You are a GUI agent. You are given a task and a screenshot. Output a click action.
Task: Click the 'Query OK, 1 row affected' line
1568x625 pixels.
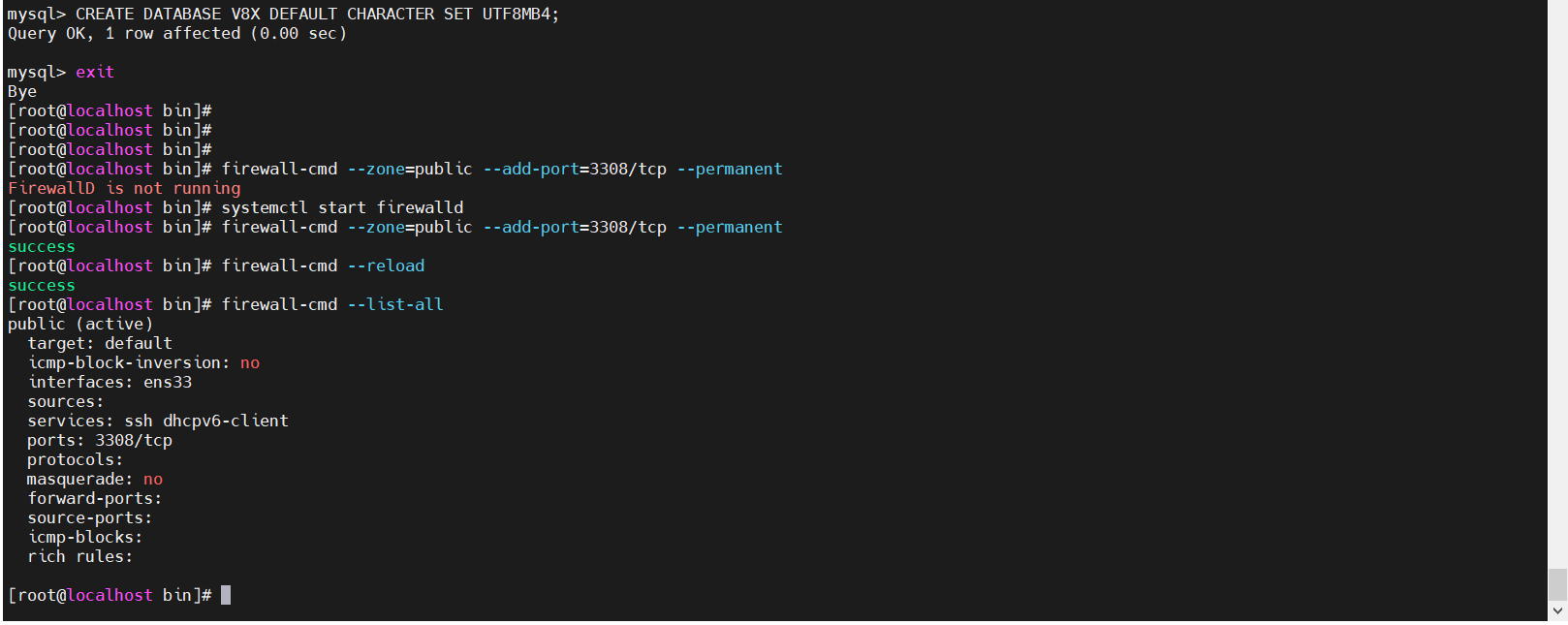(176, 33)
